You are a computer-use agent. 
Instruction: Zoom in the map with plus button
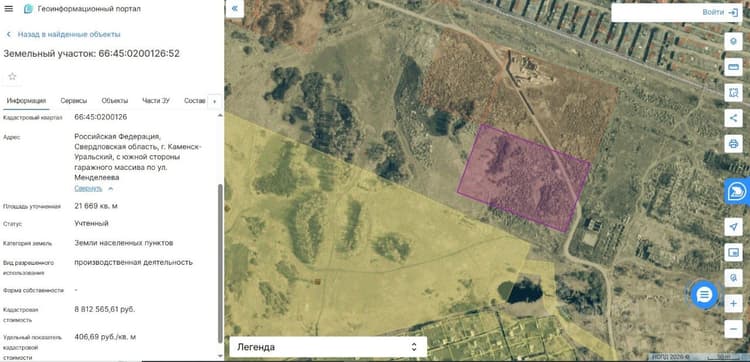pyautogui.click(x=733, y=303)
